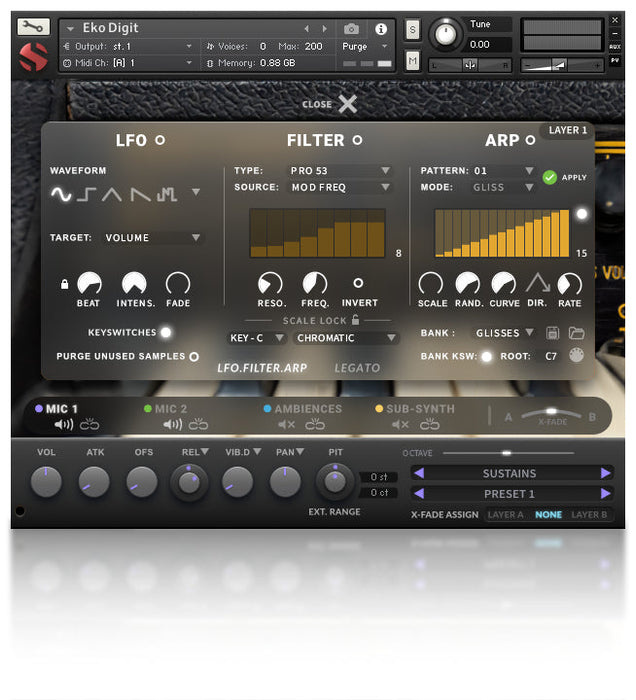Open arp bank folder icon
Screen dimensions: 636x700
coord(576,333)
